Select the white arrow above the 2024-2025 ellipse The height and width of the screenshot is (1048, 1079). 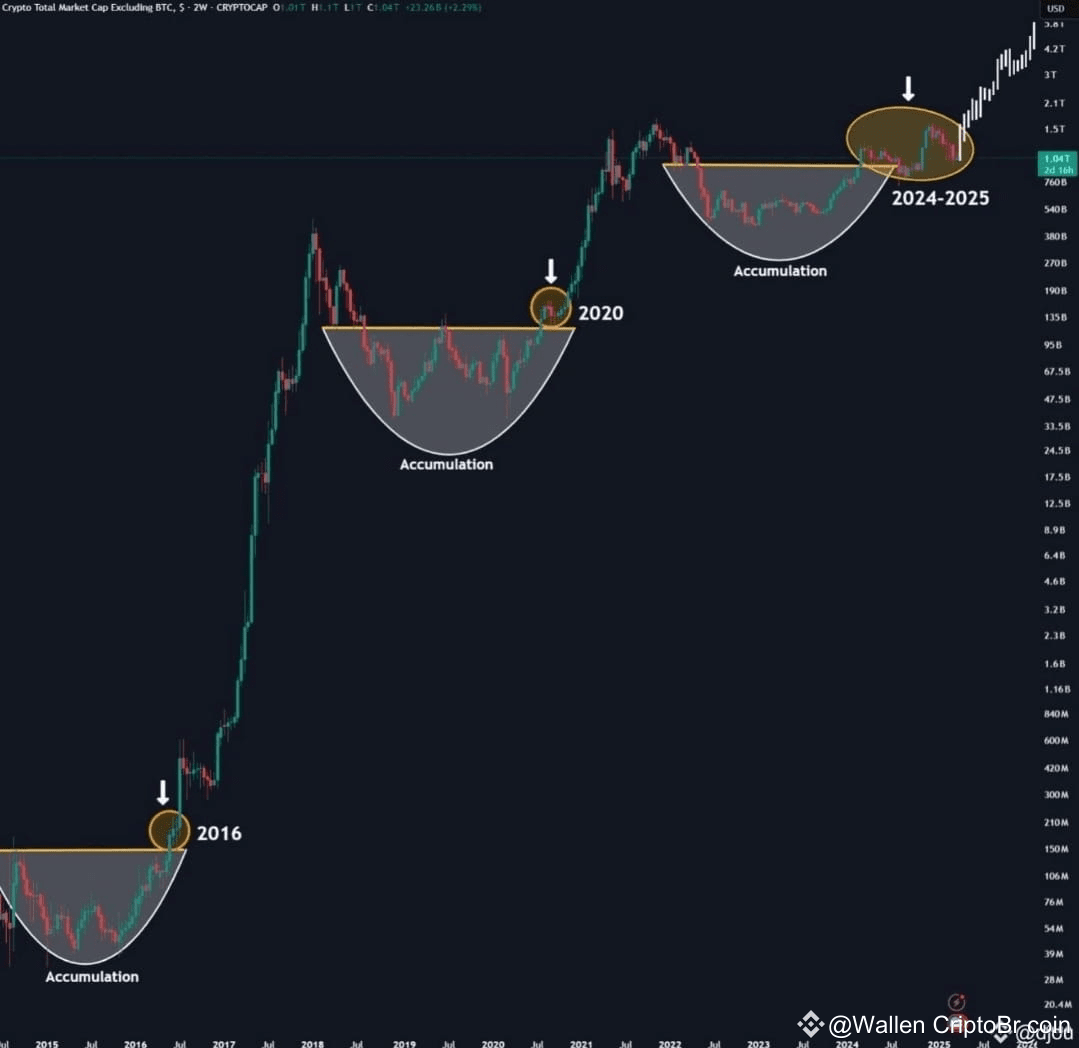(x=908, y=86)
